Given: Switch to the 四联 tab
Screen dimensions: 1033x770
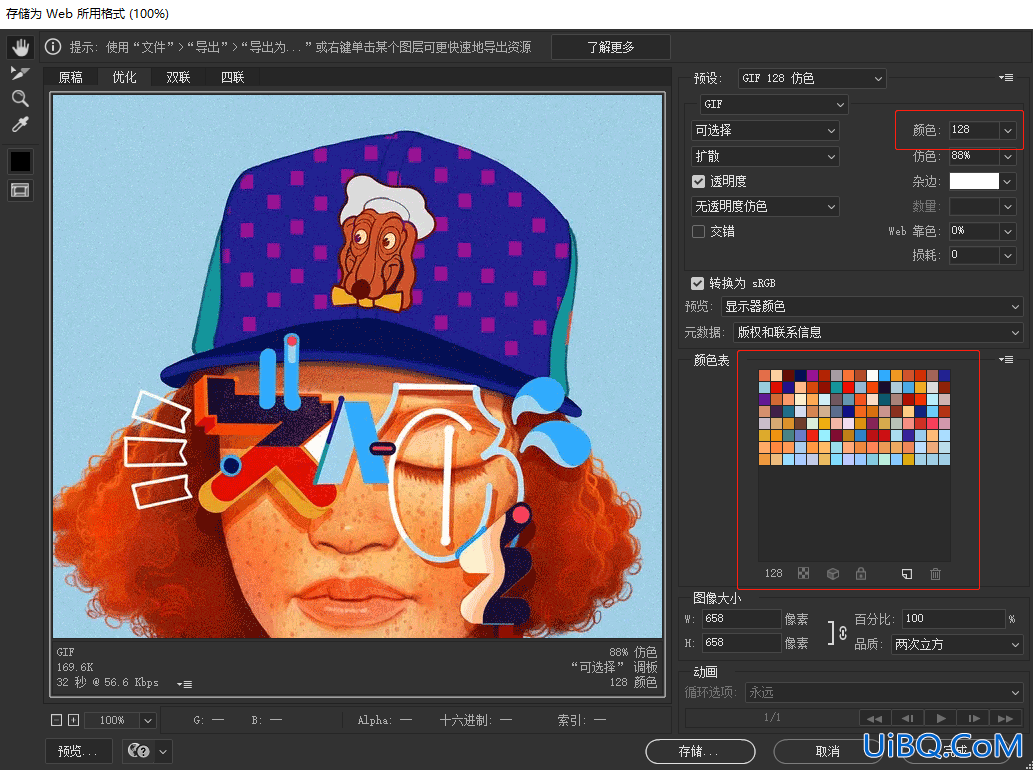Looking at the screenshot, I should point(233,77).
